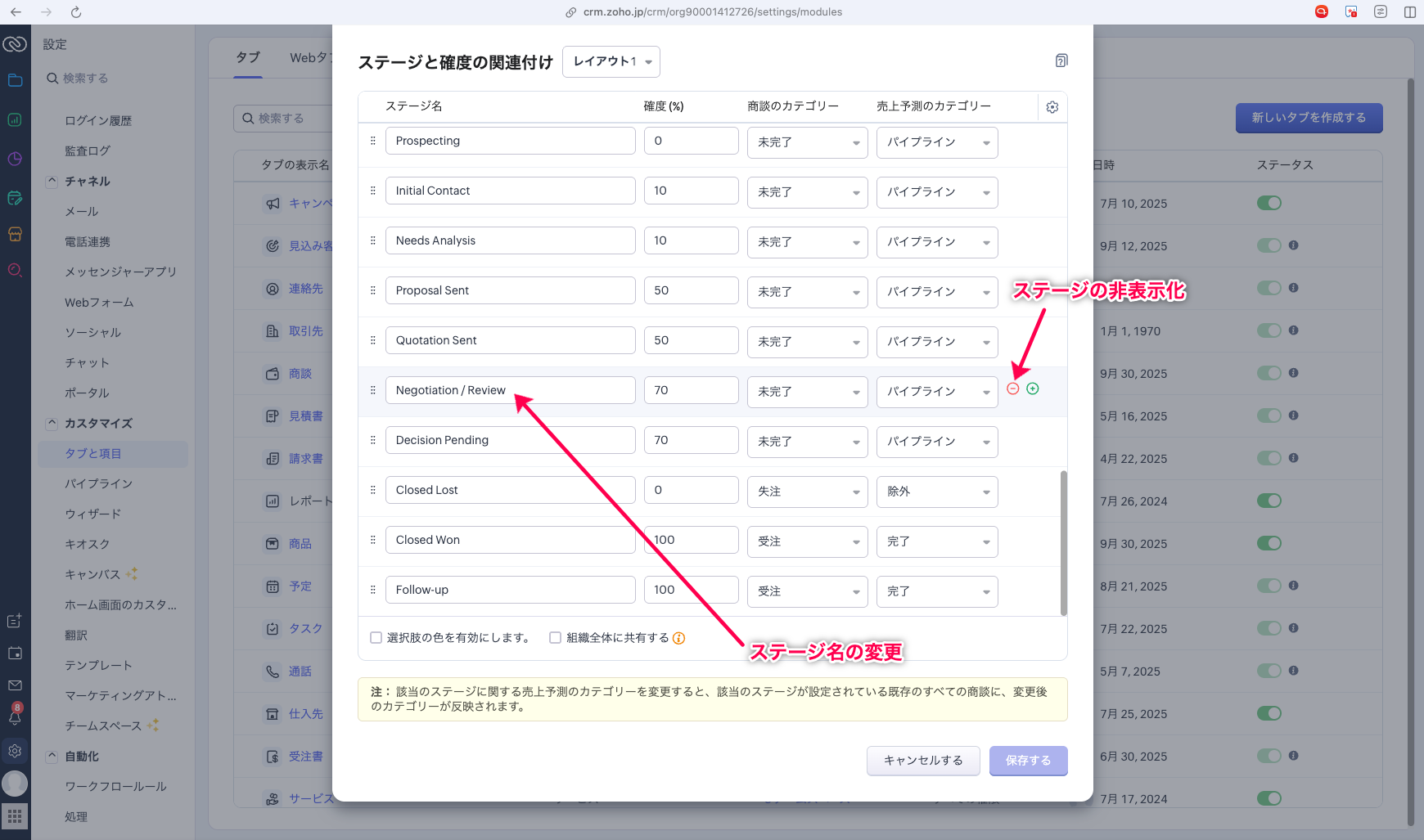Check the share across organization option
This screenshot has width=1424, height=840.
pos(556,638)
